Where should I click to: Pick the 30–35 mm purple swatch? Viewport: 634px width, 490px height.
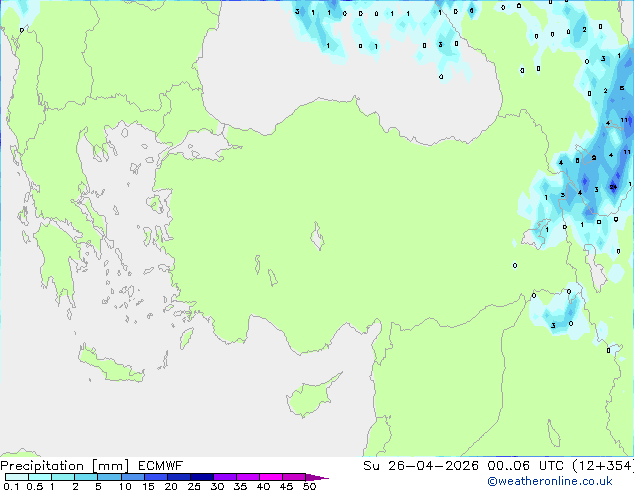[224, 477]
